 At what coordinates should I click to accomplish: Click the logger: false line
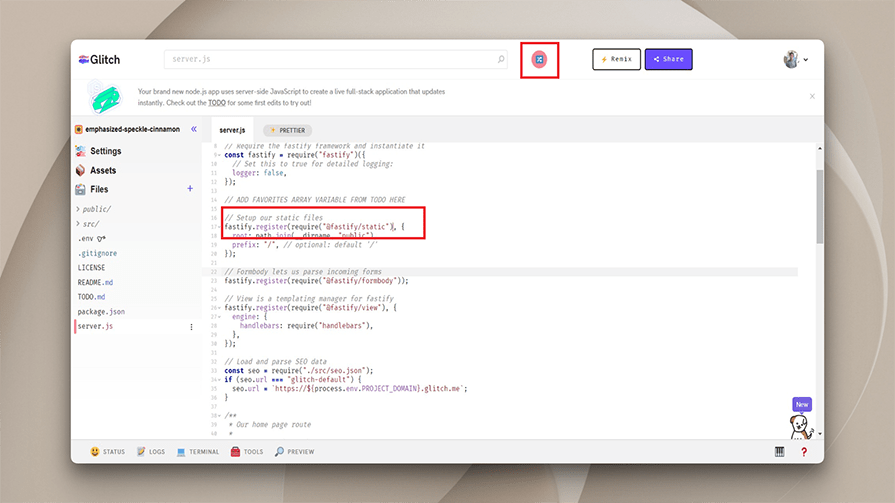(x=259, y=173)
